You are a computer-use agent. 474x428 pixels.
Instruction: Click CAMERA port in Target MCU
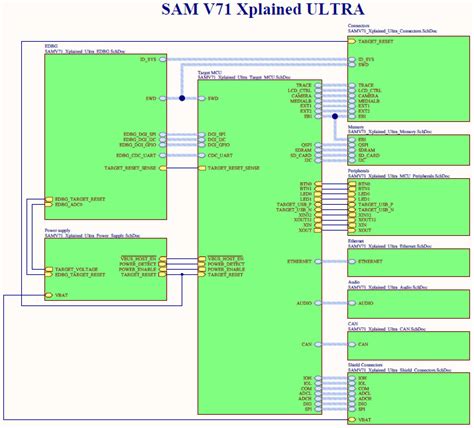(x=318, y=96)
